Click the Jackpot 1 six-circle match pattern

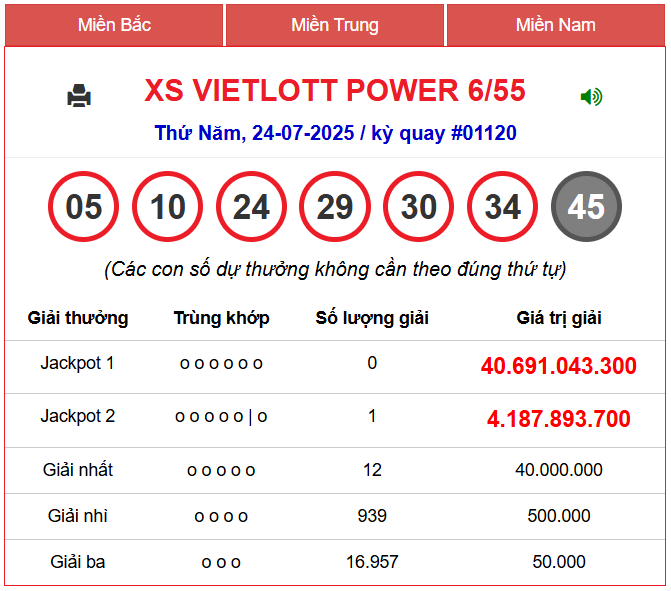tap(221, 364)
